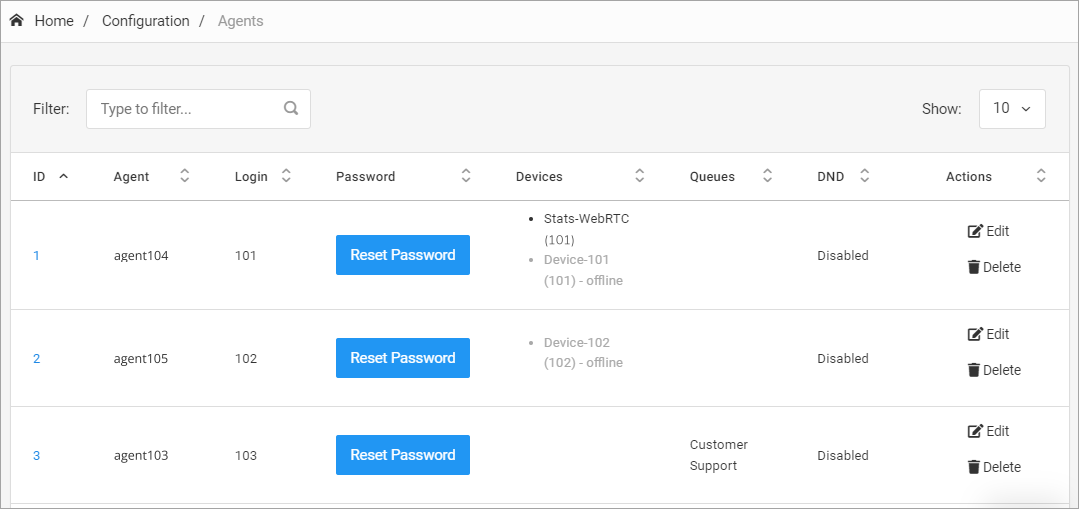This screenshot has width=1079, height=509.
Task: Sort by Agent column arrows
Action: click(x=184, y=176)
